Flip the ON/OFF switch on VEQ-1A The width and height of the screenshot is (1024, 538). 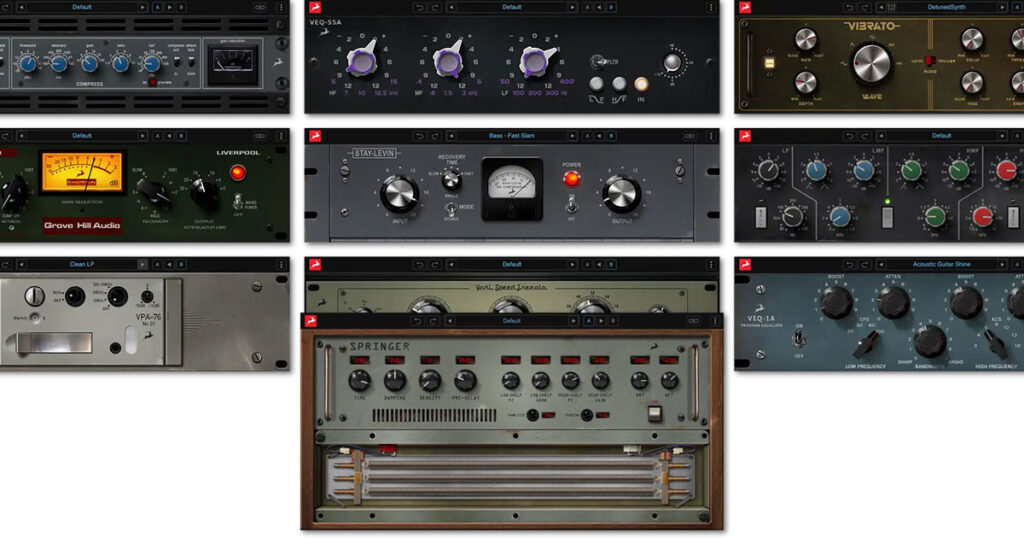(x=798, y=339)
